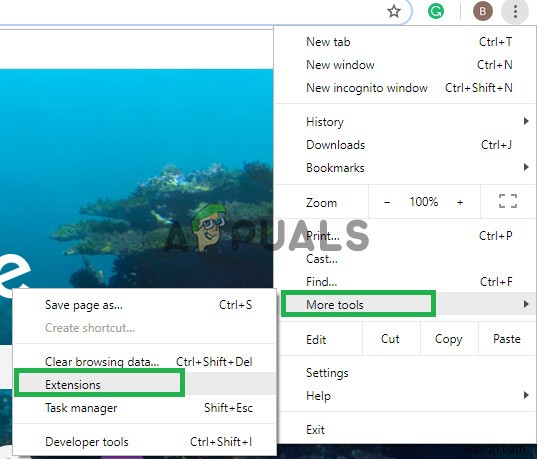This screenshot has width=537, height=459.
Task: Expand the History submenu
Action: [405, 122]
